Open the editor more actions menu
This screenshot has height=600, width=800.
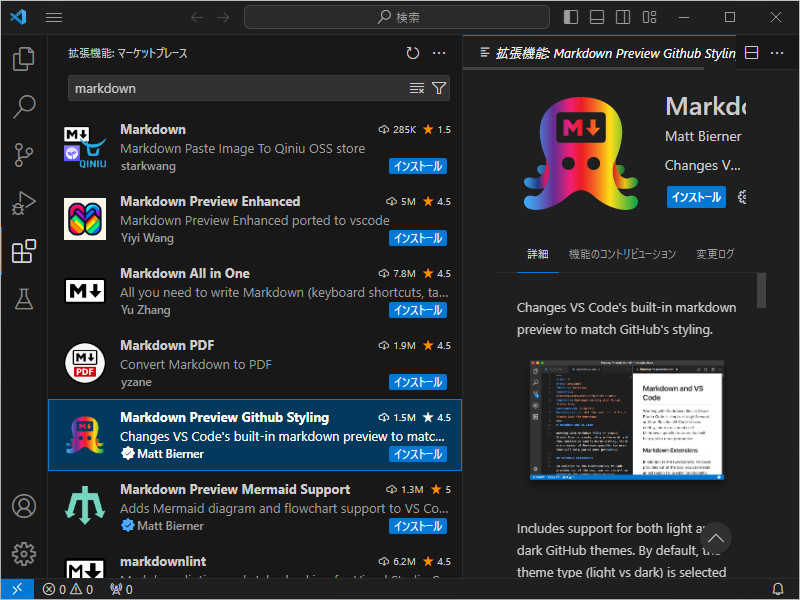(x=778, y=53)
